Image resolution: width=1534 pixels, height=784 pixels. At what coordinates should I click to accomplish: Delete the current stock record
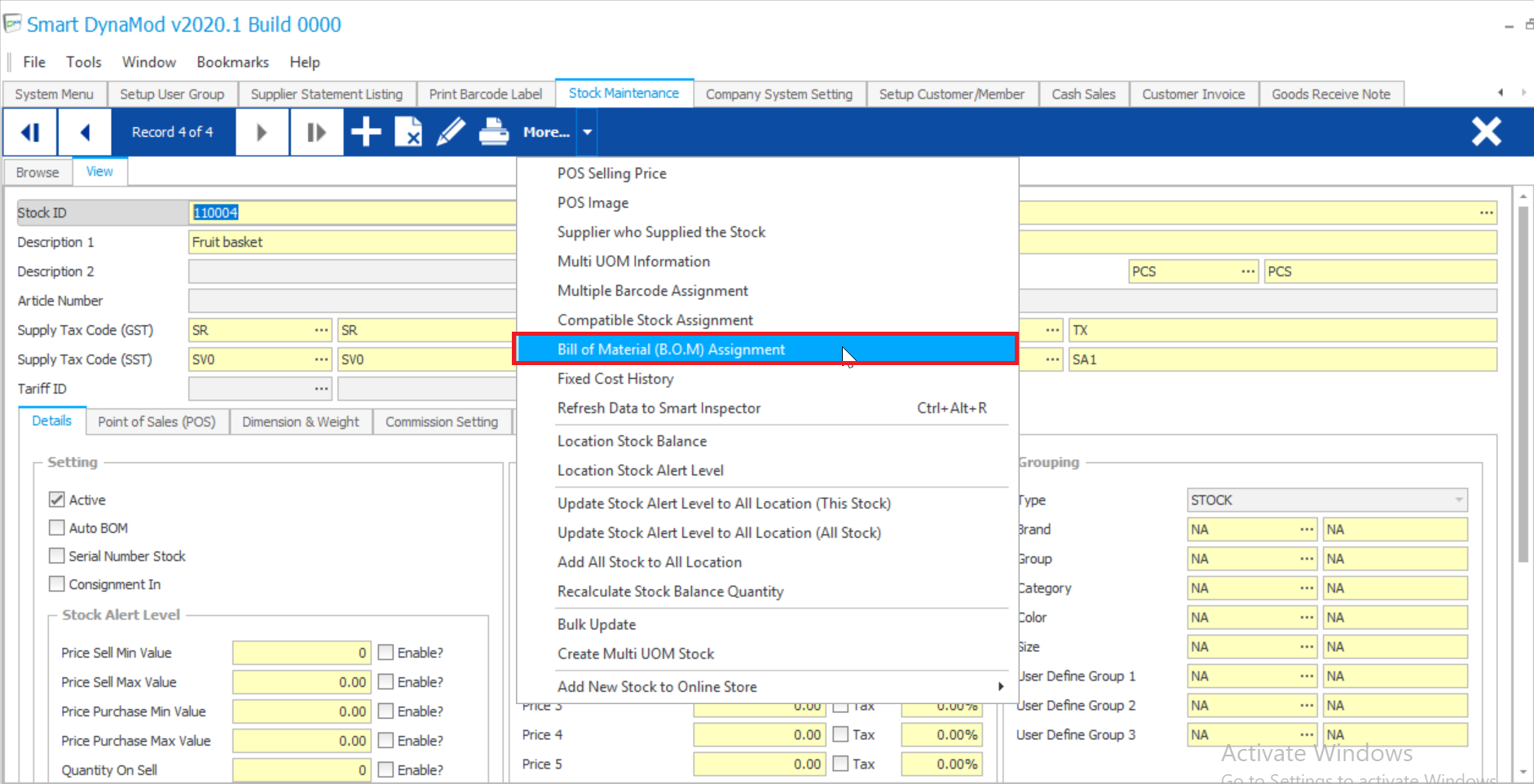coord(408,132)
